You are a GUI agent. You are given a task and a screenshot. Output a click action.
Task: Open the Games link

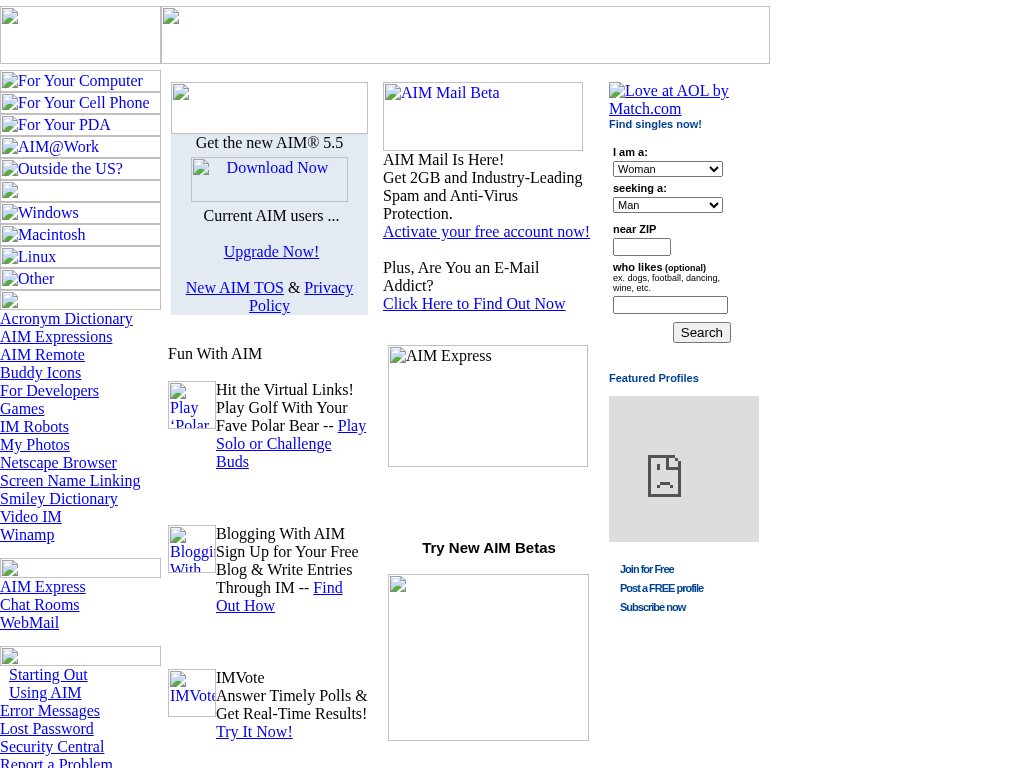point(22,409)
